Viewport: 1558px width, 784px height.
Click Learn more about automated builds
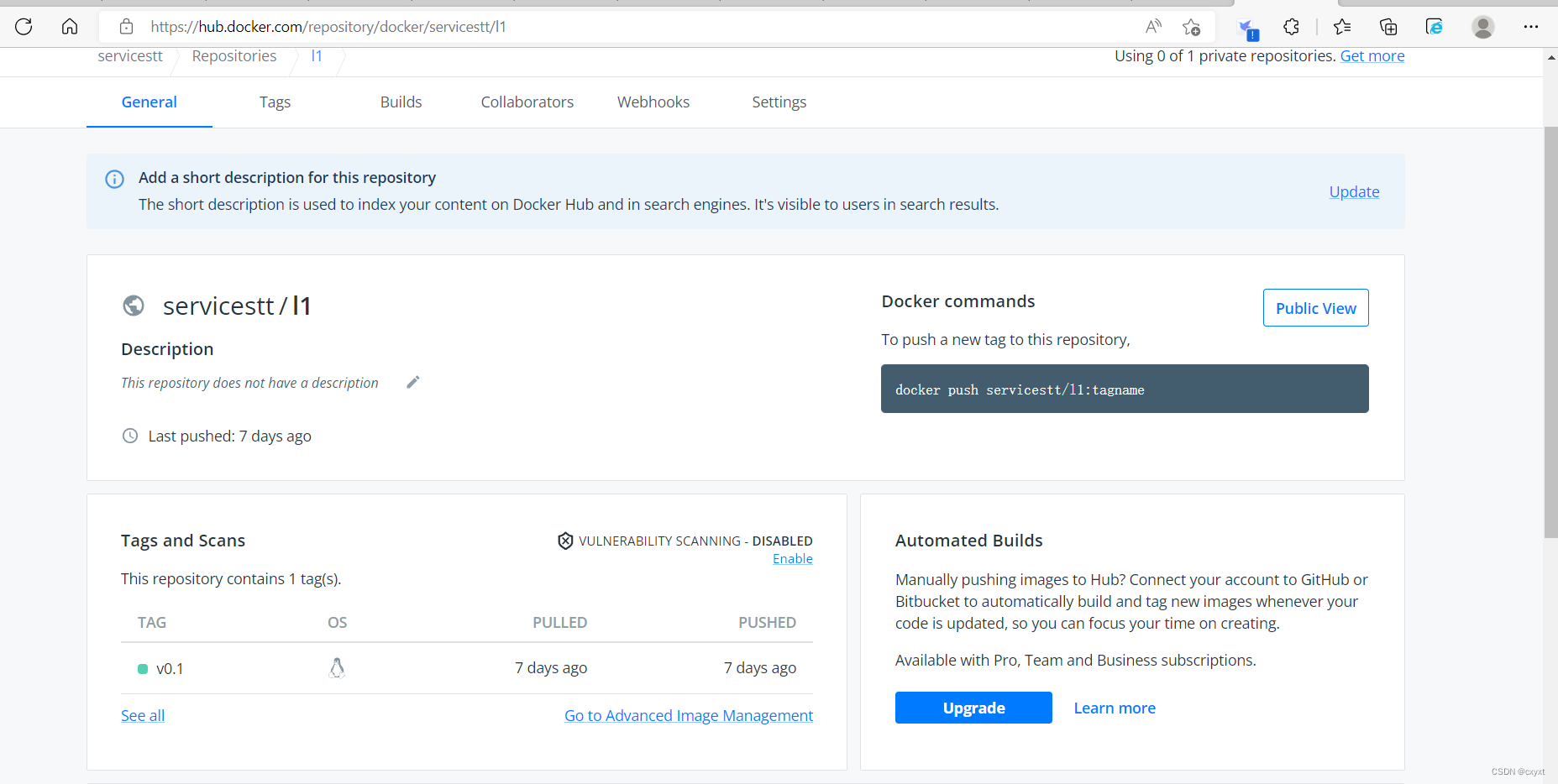coord(1115,708)
